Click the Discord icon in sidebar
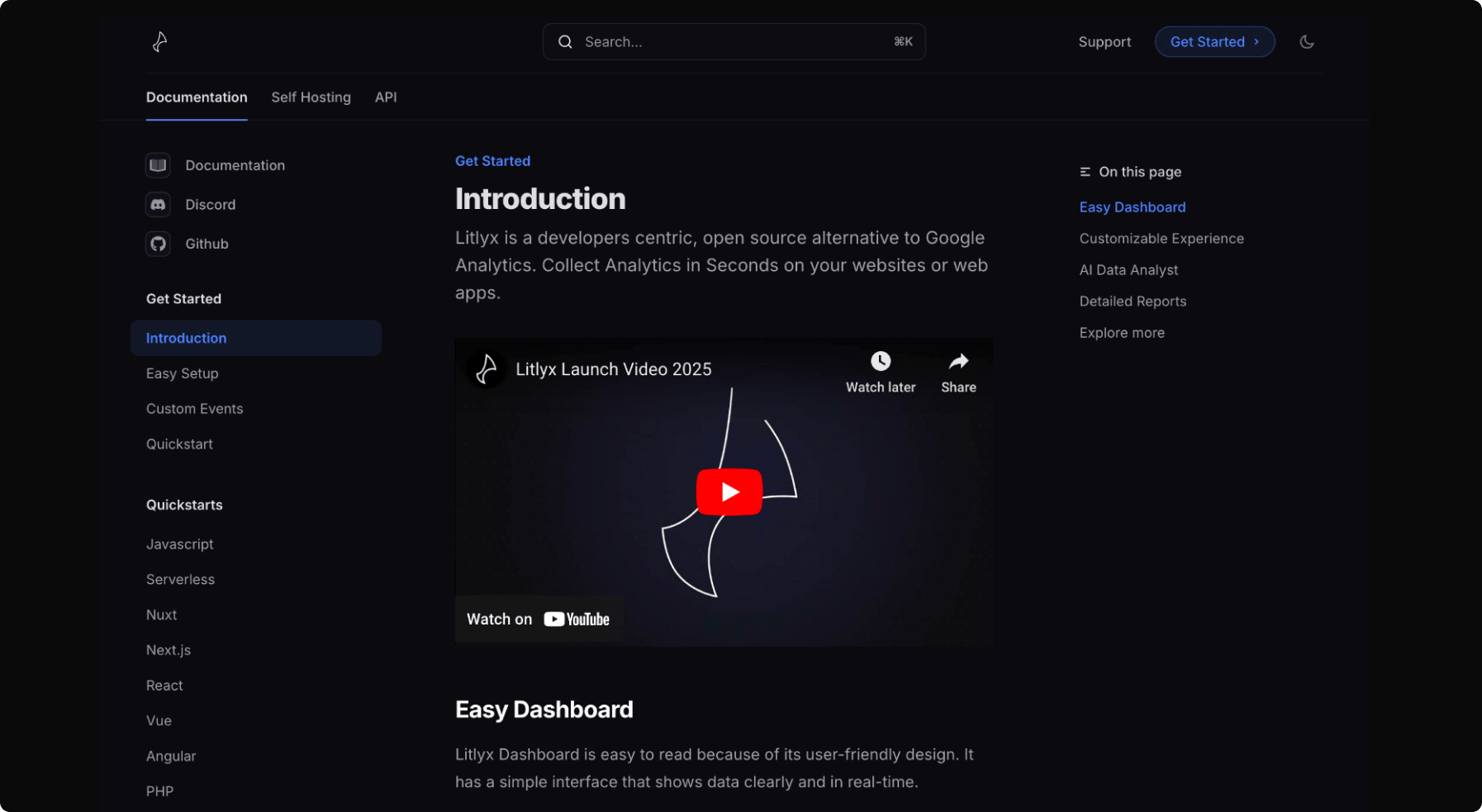The image size is (1482, 812). click(158, 205)
